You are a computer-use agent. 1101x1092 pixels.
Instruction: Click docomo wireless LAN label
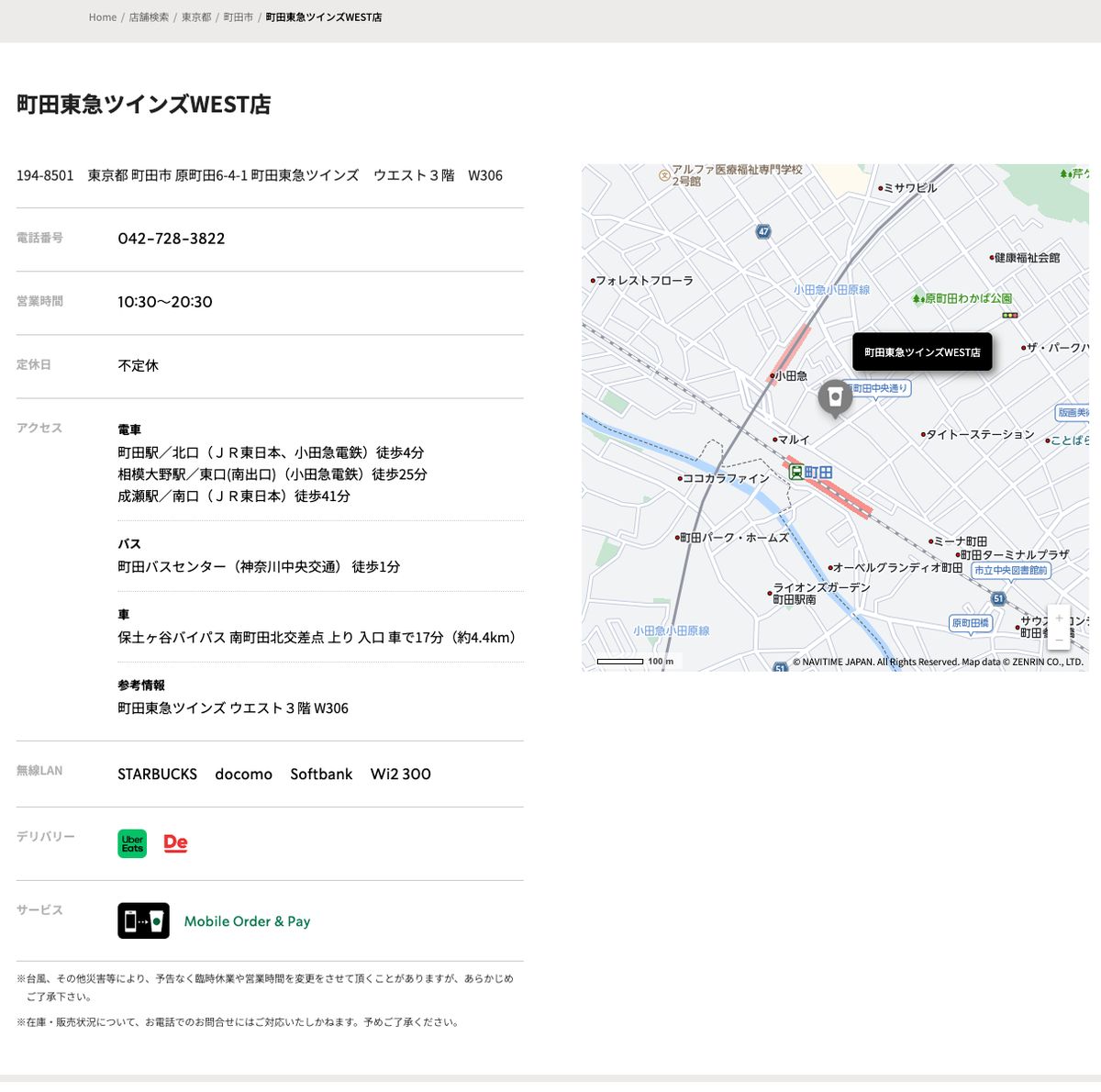coord(244,774)
